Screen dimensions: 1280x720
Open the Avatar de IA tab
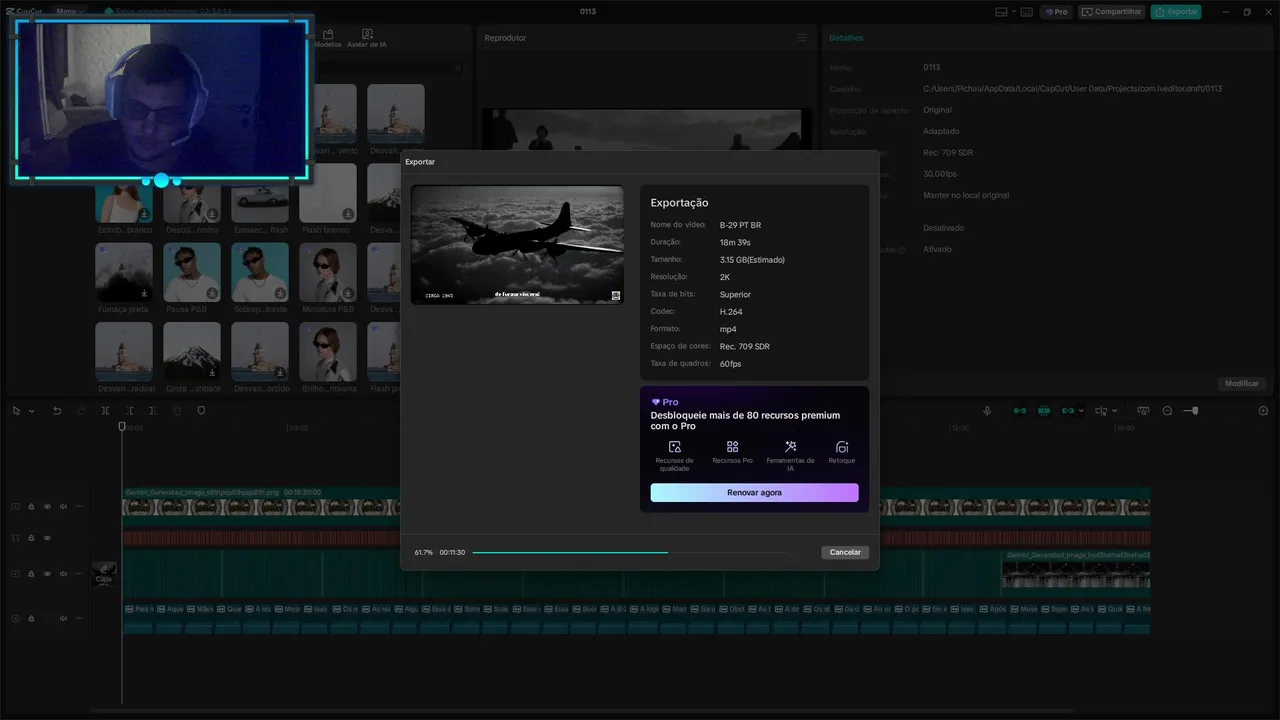367,39
